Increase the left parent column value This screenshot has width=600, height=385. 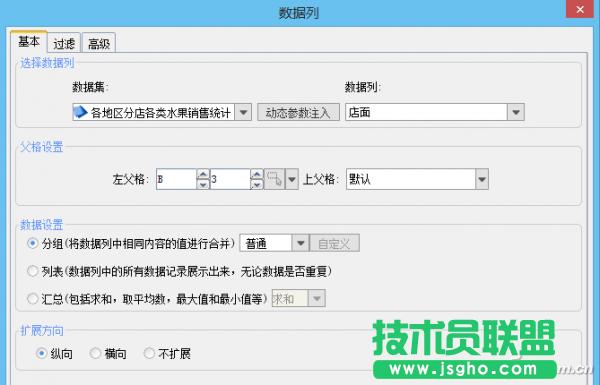coord(203,175)
